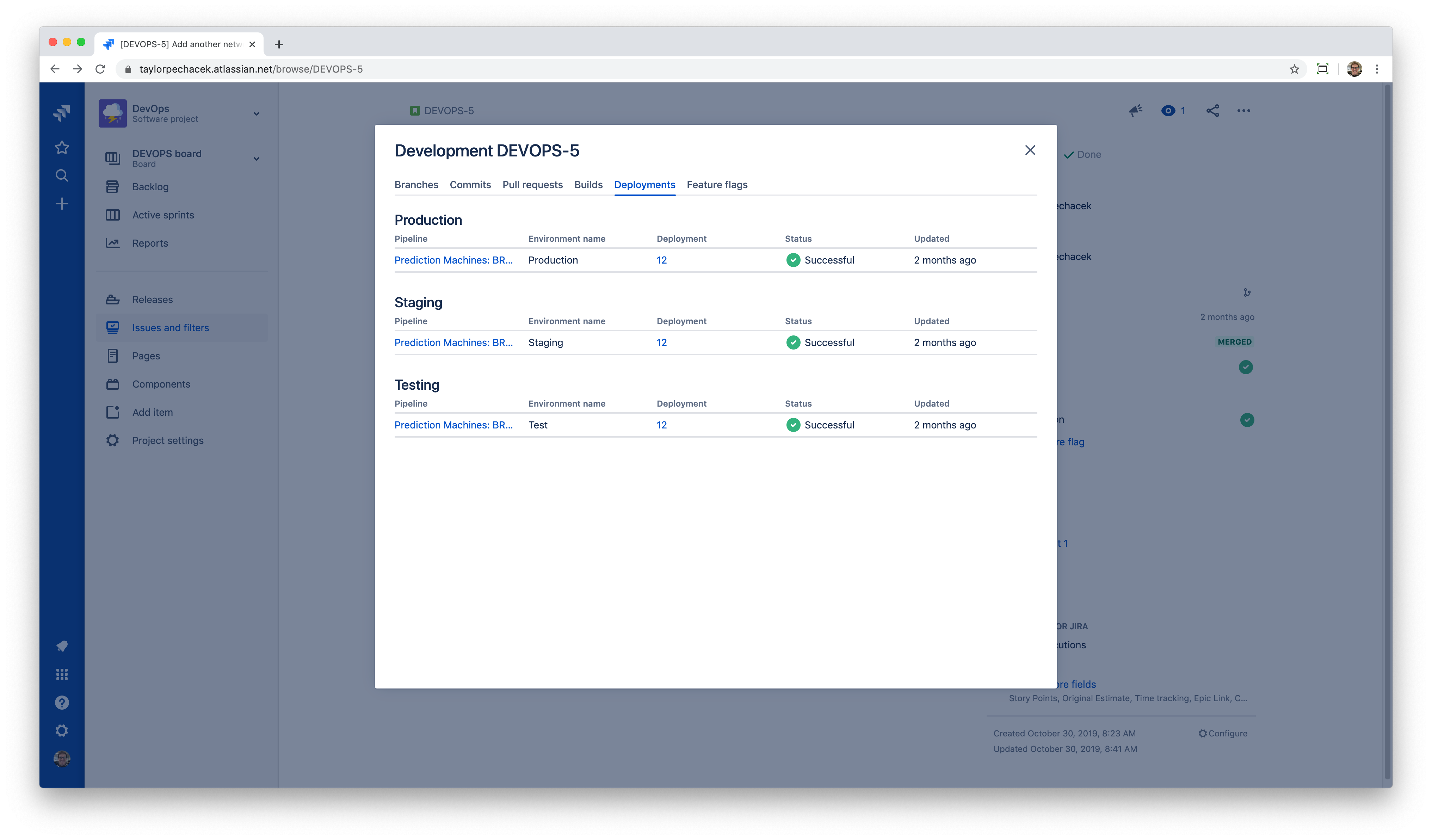This screenshot has height=840, width=1432.
Task: Open the app switcher grid icon
Action: 61,675
